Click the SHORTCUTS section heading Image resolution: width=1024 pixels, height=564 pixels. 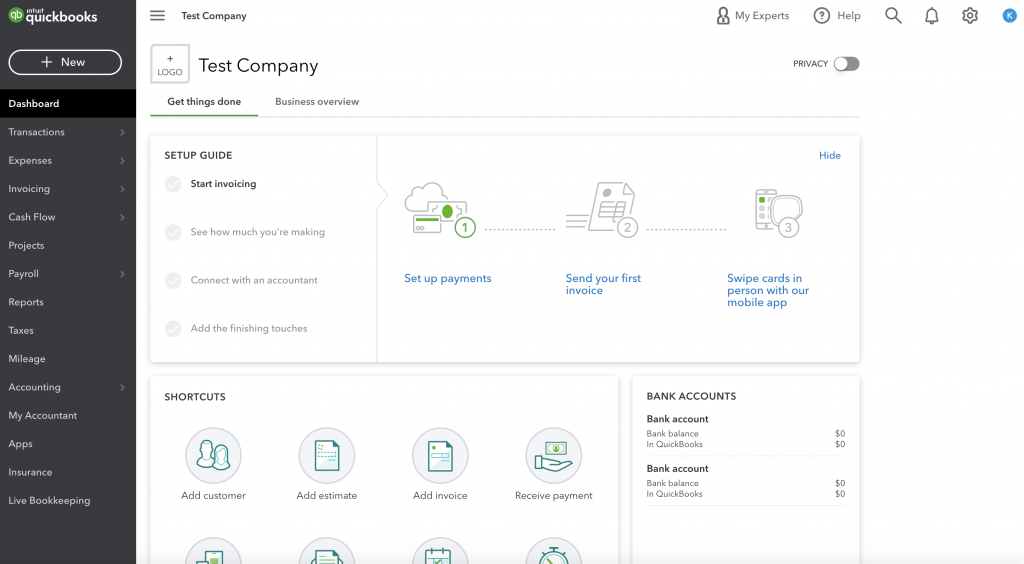(195, 397)
